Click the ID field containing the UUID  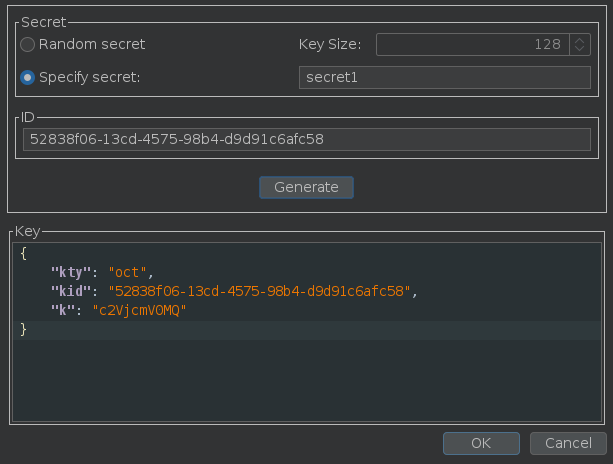pos(306,139)
